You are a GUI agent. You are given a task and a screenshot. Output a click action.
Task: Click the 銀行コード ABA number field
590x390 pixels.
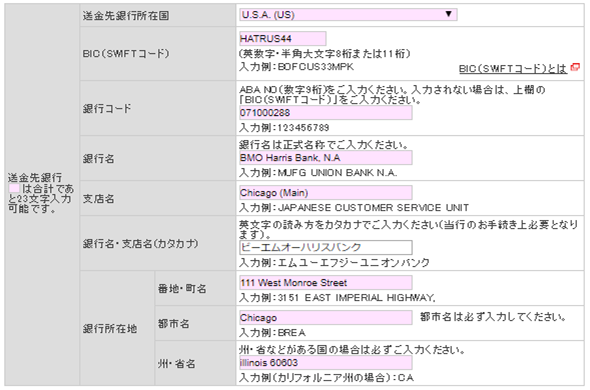coord(325,113)
